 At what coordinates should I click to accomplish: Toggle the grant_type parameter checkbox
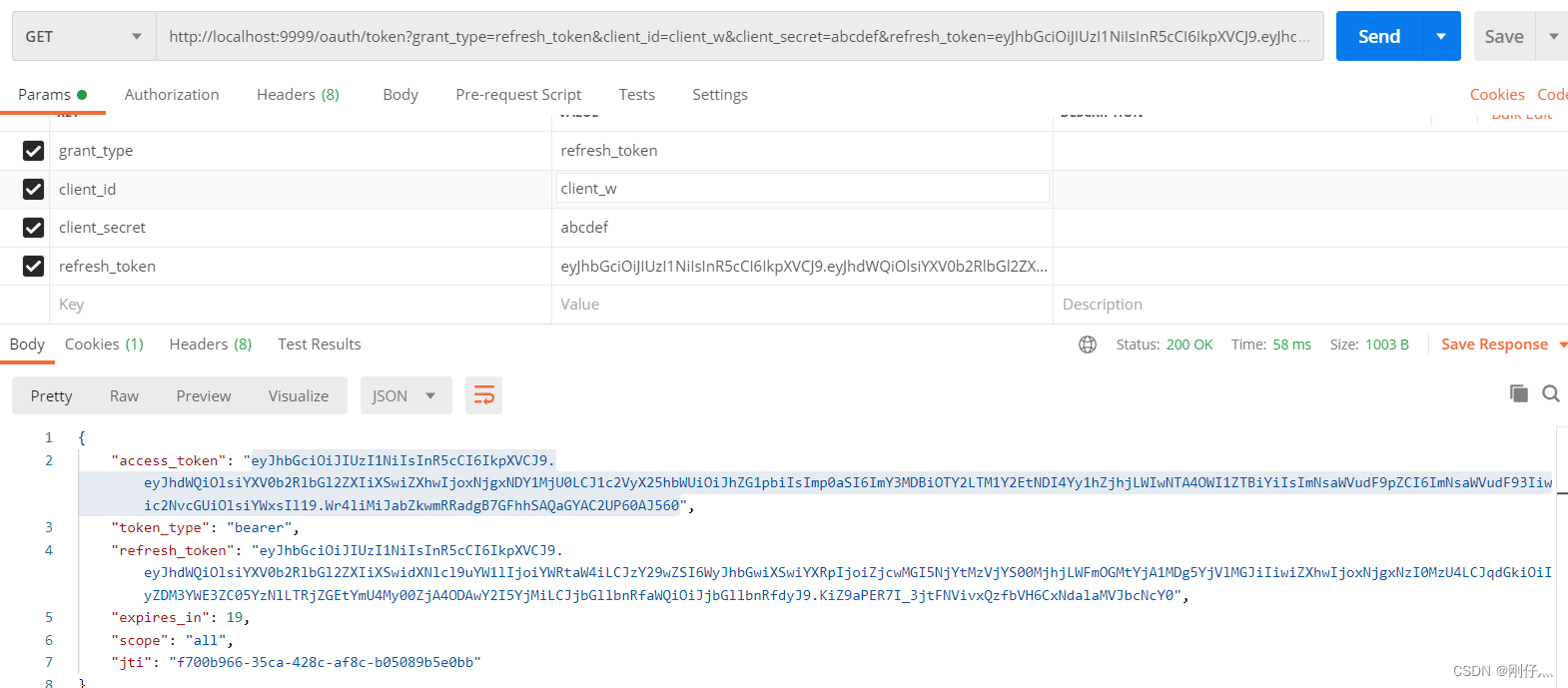[x=33, y=151]
